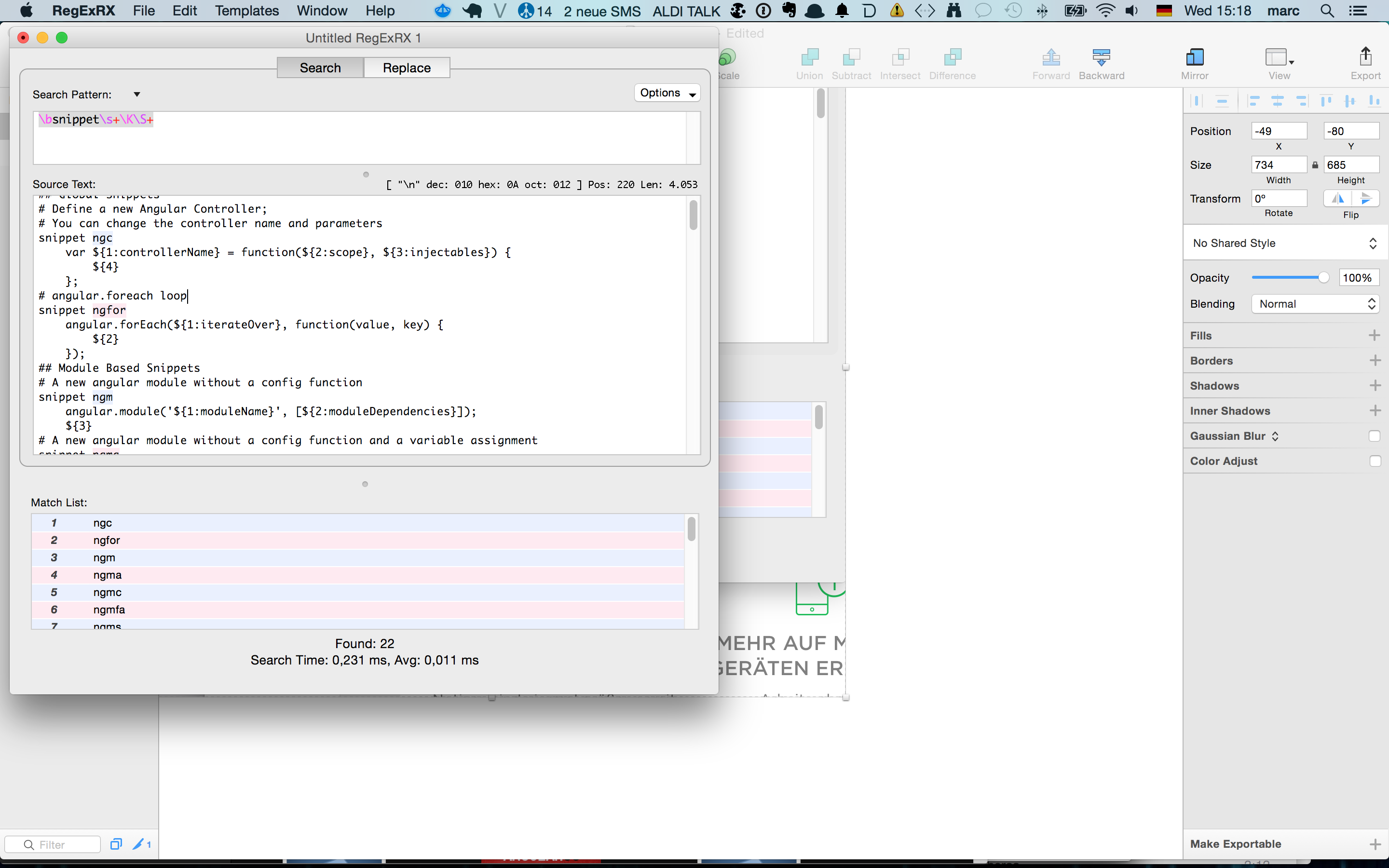
Task: Click the Position X input field
Action: (x=1279, y=131)
